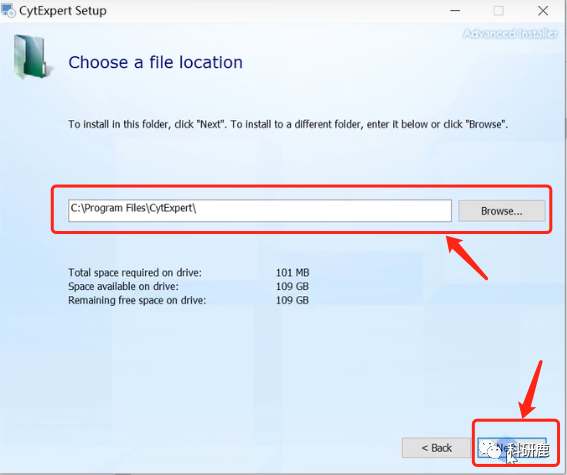Click the CytExpert Setup title bar icon
This screenshot has height=475, width=567.
click(x=9, y=10)
